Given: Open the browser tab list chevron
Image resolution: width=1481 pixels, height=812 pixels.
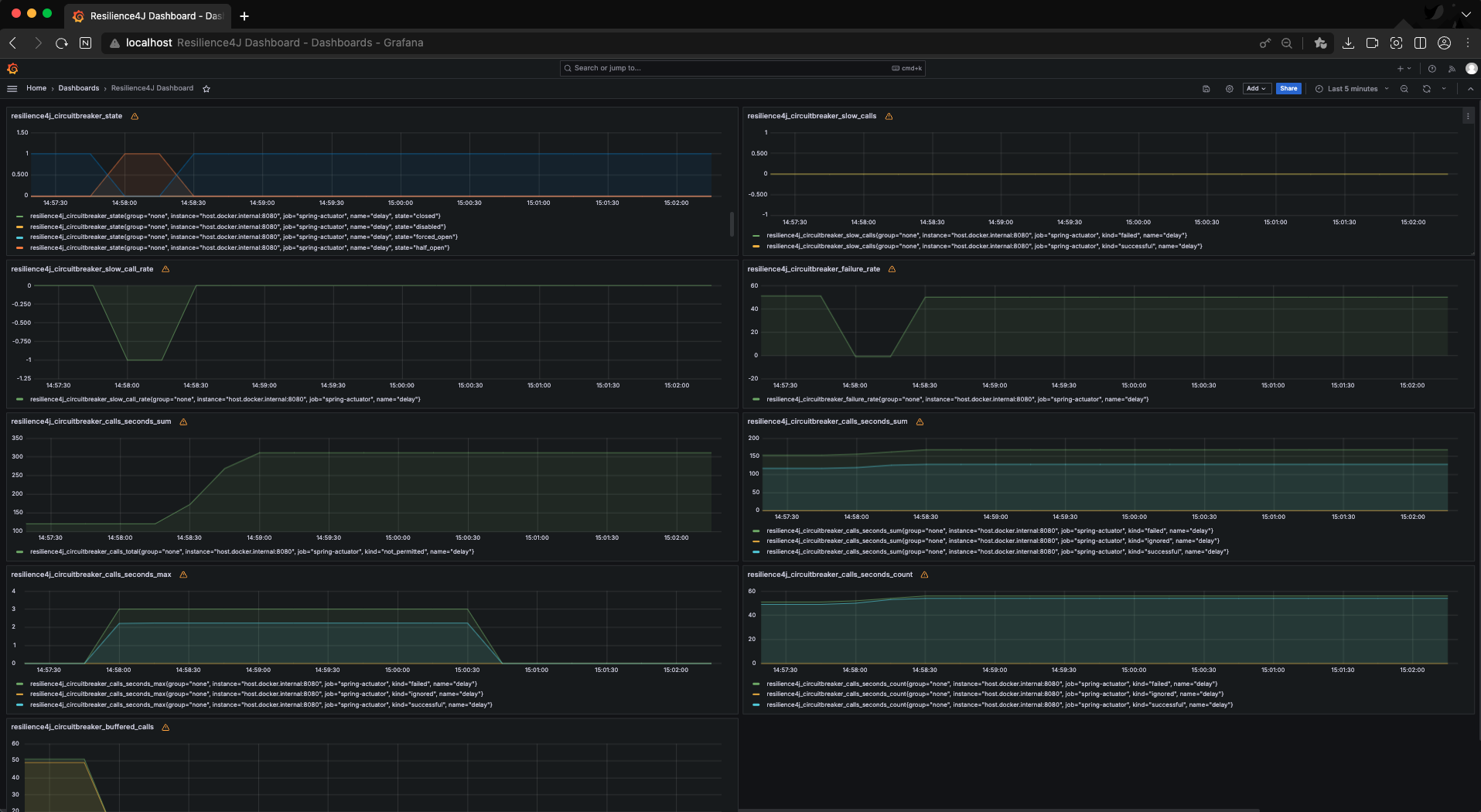Looking at the screenshot, I should tap(1466, 15).
